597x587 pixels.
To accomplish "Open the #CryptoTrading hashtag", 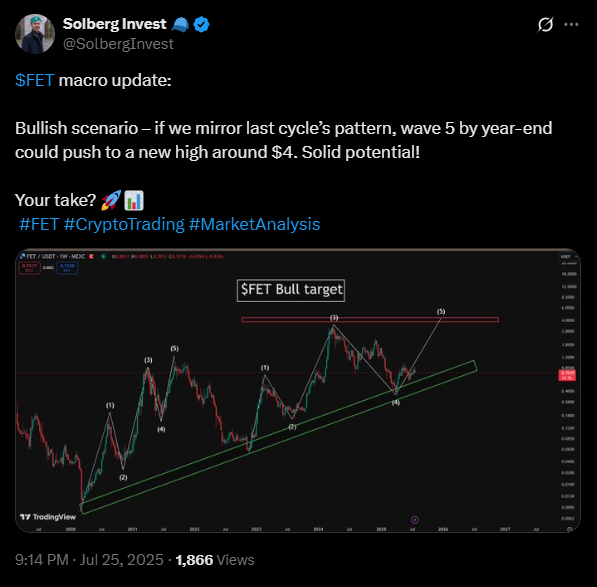I will pos(124,224).
